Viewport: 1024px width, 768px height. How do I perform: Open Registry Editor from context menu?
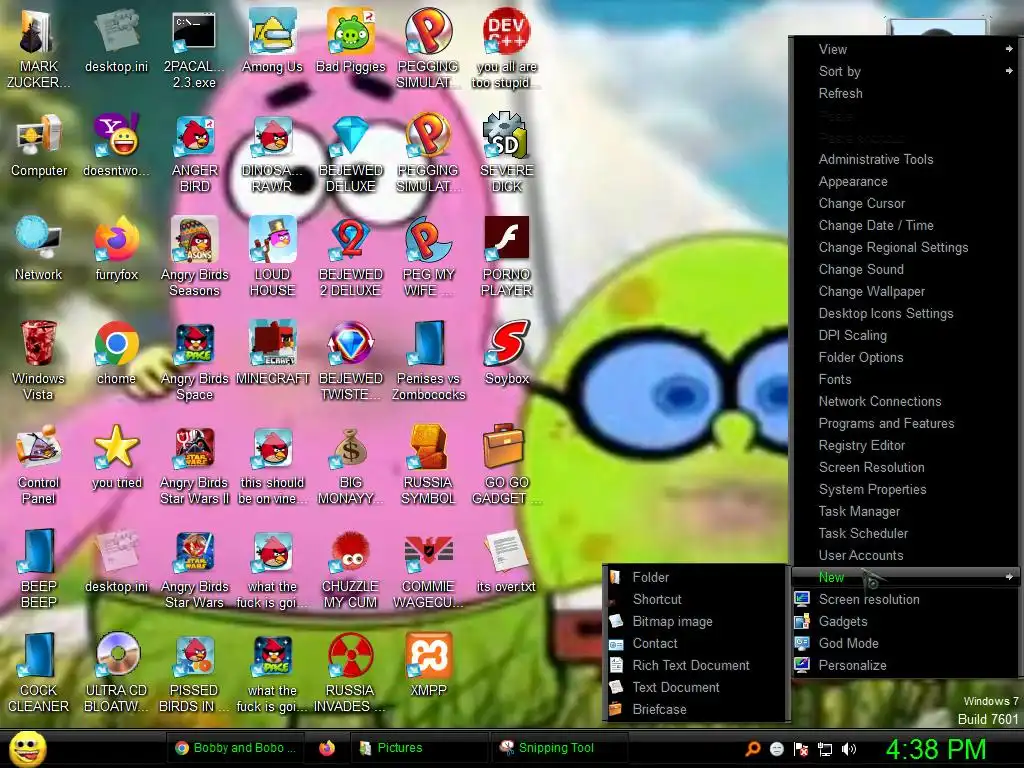[x=904, y=445]
